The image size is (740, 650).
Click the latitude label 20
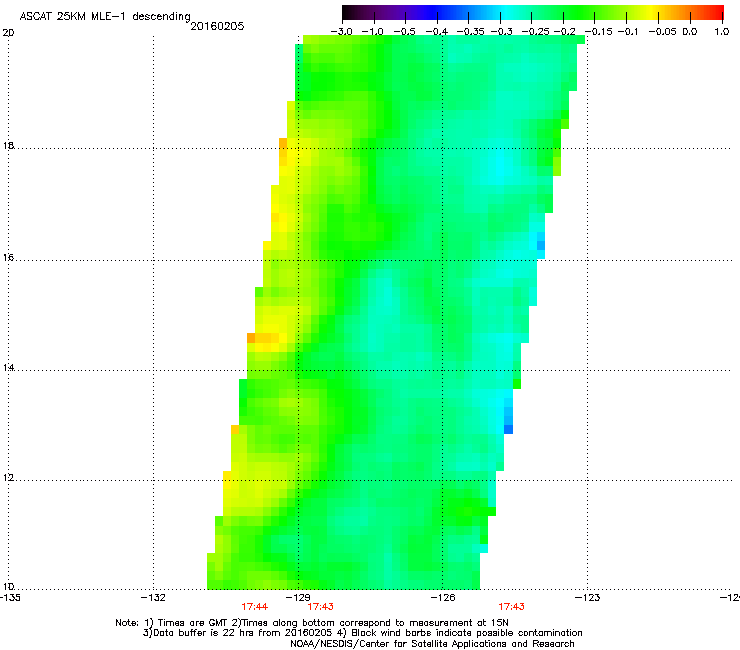8,33
